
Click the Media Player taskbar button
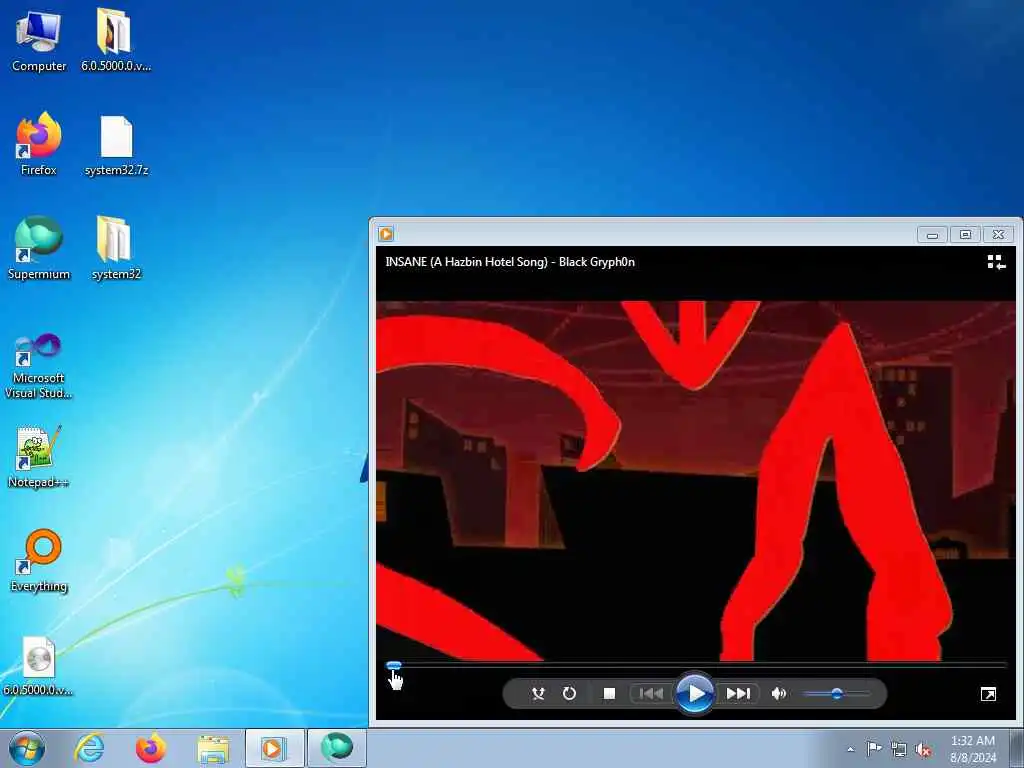pyautogui.click(x=274, y=748)
